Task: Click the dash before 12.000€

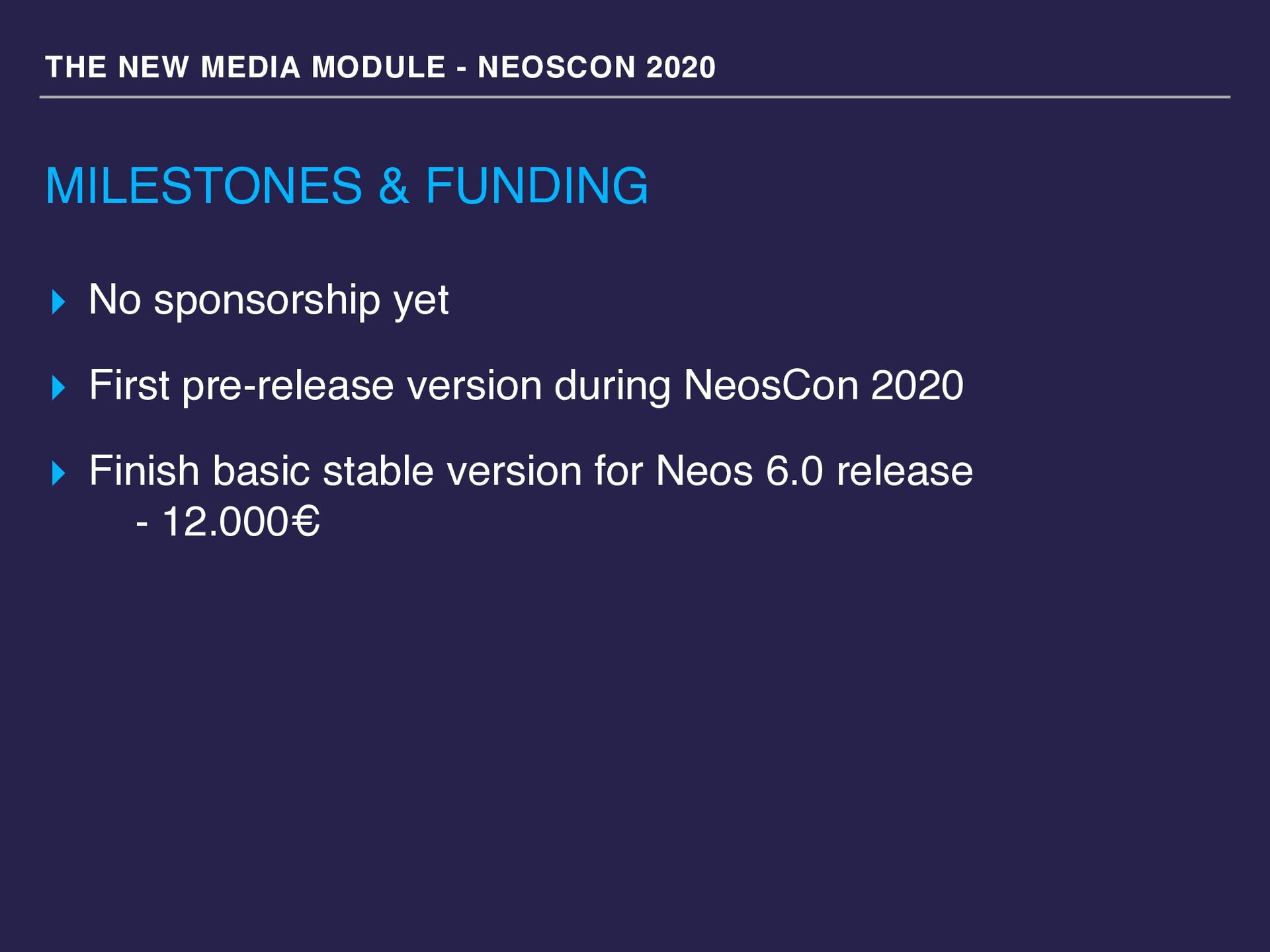Action: tap(142, 526)
